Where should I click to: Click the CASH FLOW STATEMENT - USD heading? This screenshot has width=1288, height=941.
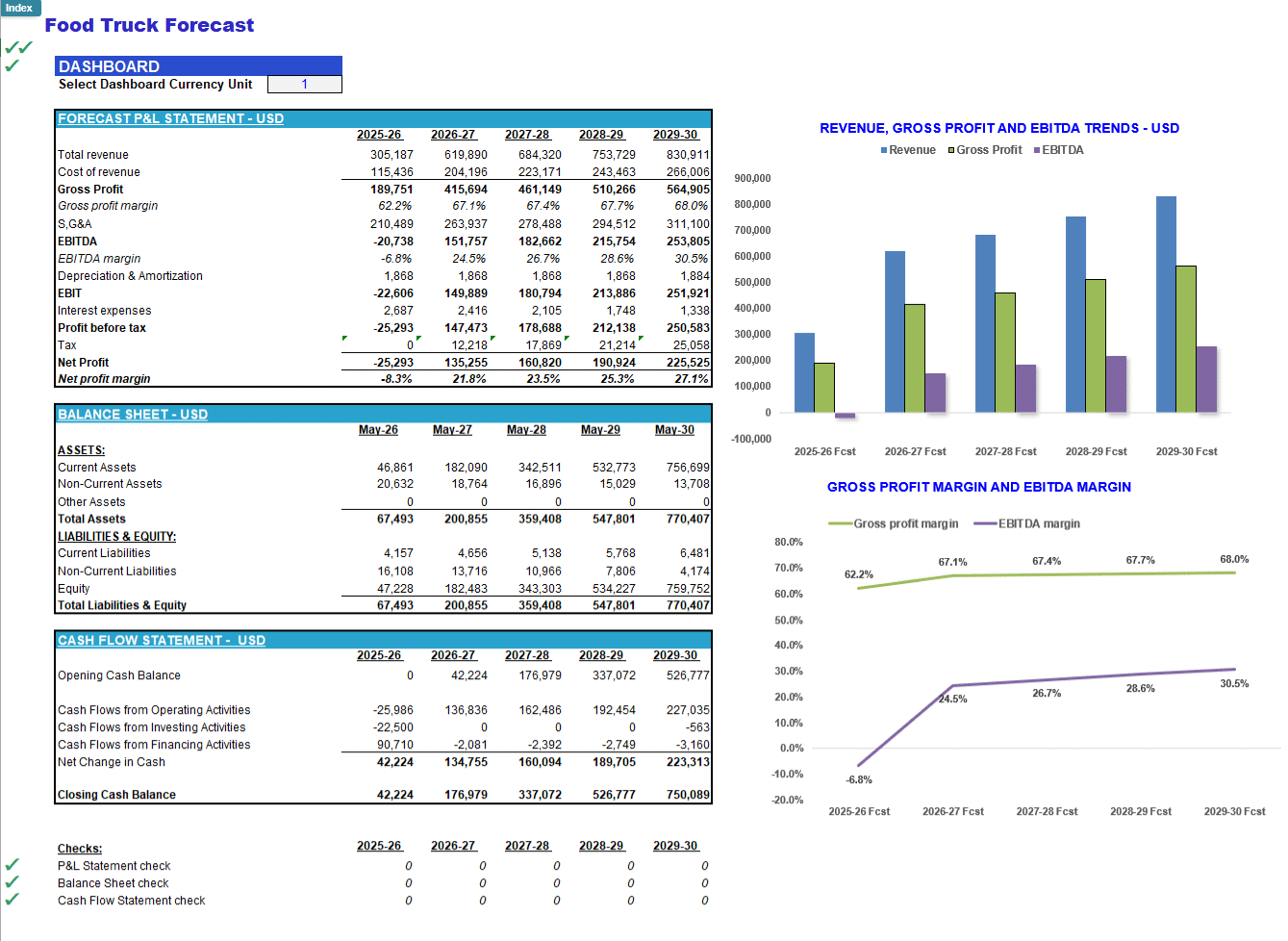pyautogui.click(x=162, y=640)
